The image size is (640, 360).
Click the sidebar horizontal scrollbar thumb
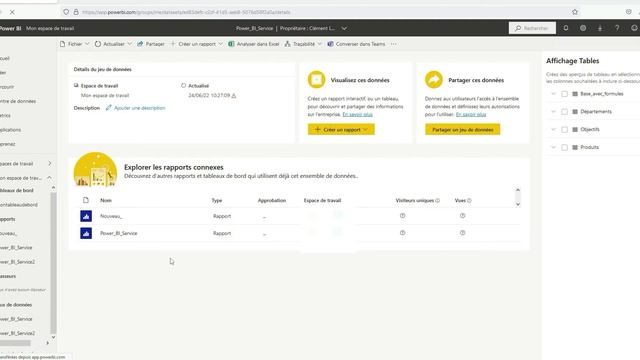[16, 343]
